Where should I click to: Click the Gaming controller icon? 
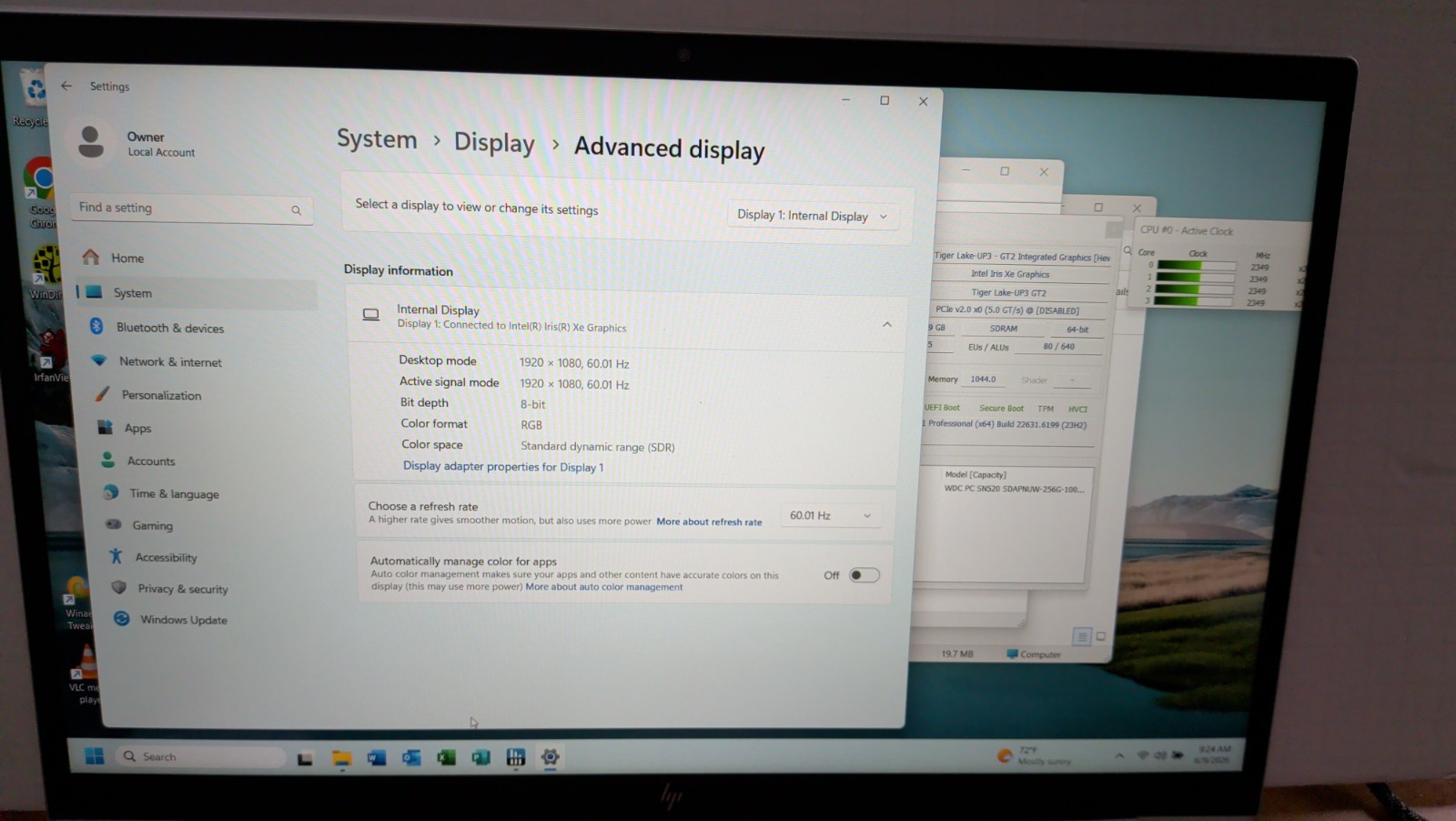[x=114, y=524]
